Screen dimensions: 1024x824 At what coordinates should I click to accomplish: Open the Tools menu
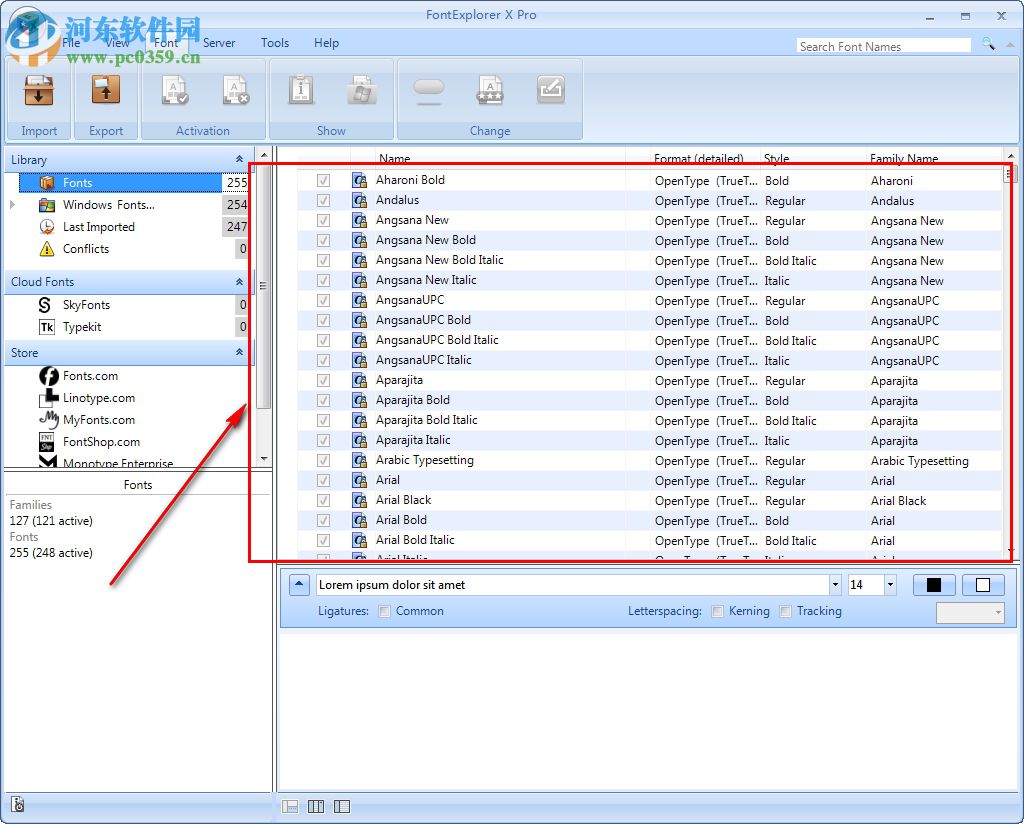[x=275, y=43]
